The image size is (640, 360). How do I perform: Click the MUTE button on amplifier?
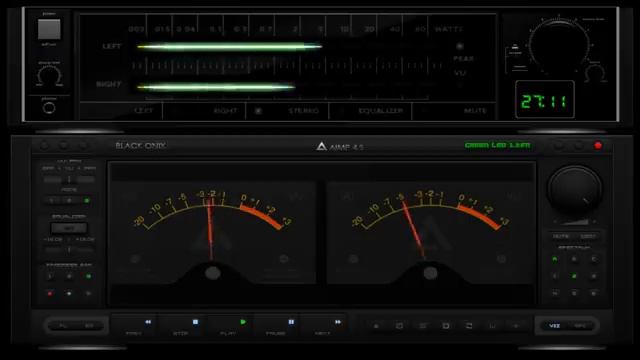(454, 111)
